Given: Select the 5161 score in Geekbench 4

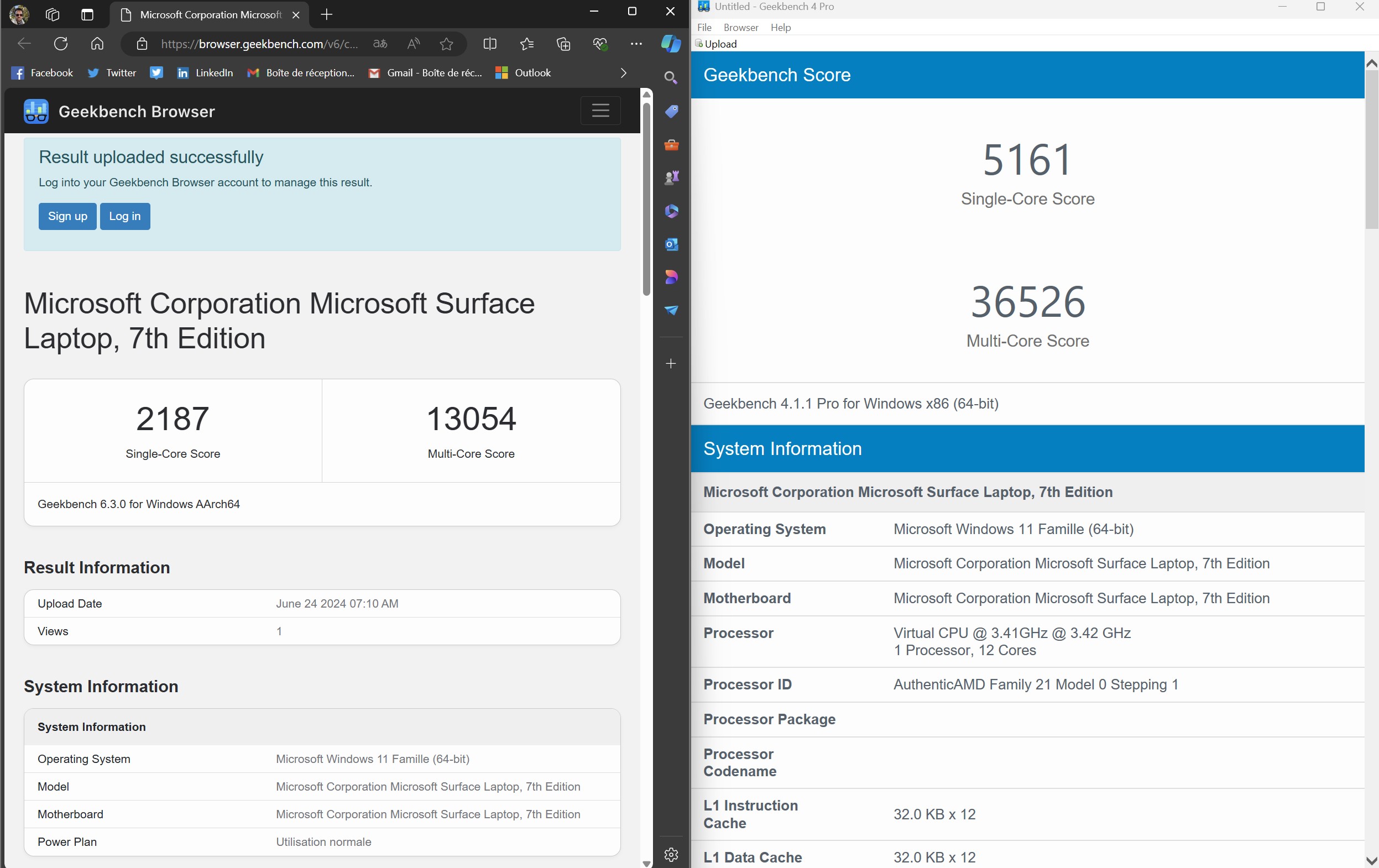Looking at the screenshot, I should coord(1027,160).
